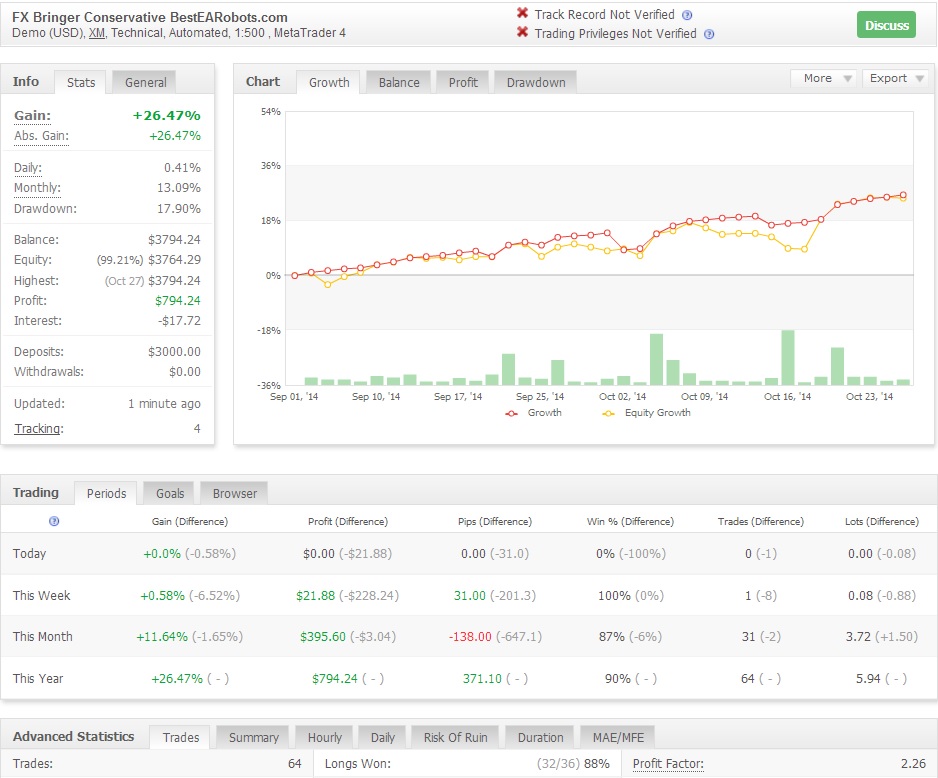Click the Gain label in Info panel
The width and height of the screenshot is (938, 778).
[x=32, y=115]
